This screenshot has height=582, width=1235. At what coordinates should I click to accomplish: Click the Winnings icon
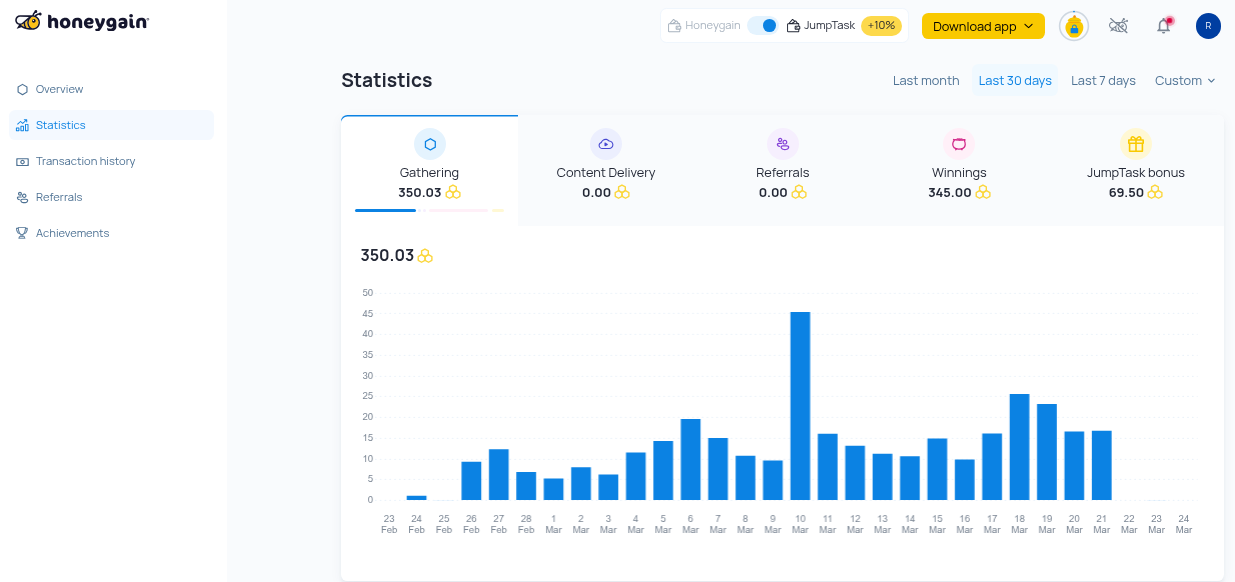[x=959, y=144]
